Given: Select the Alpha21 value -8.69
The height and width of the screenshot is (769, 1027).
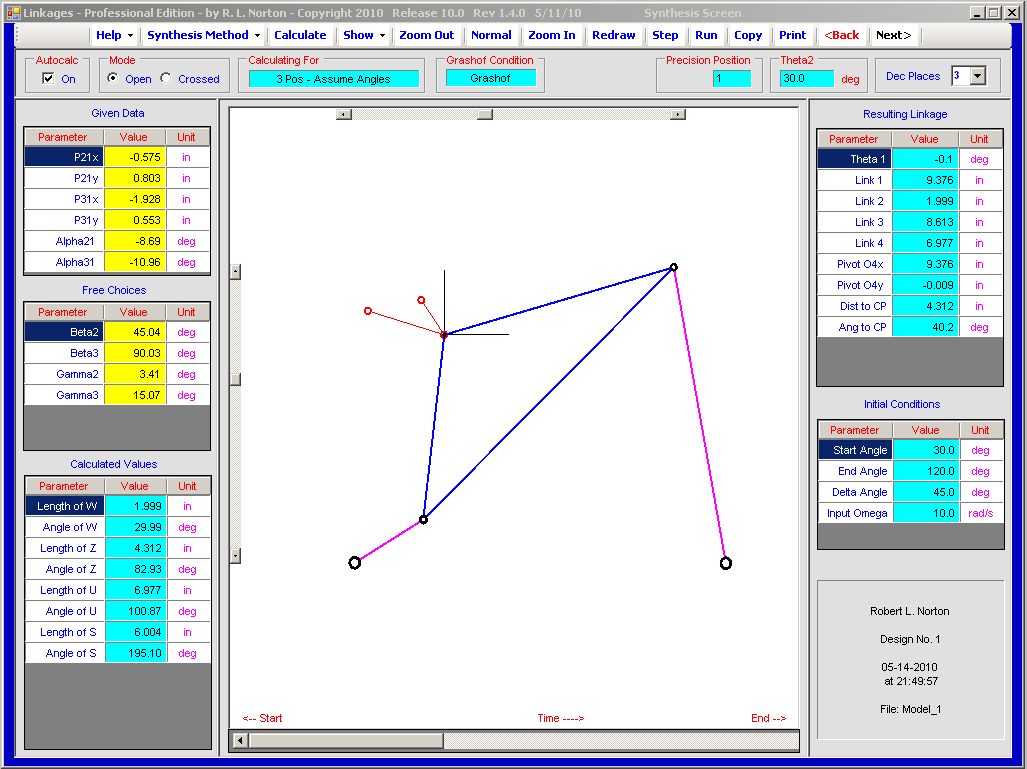Looking at the screenshot, I should tap(134, 241).
